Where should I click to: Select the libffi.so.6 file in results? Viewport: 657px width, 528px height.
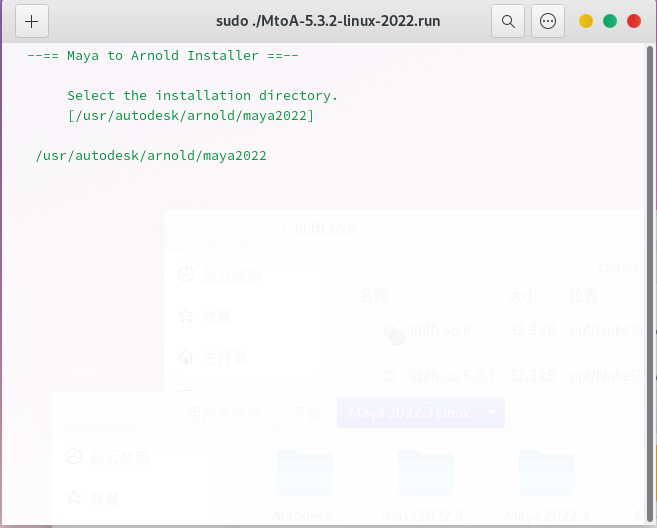pyautogui.click(x=440, y=329)
